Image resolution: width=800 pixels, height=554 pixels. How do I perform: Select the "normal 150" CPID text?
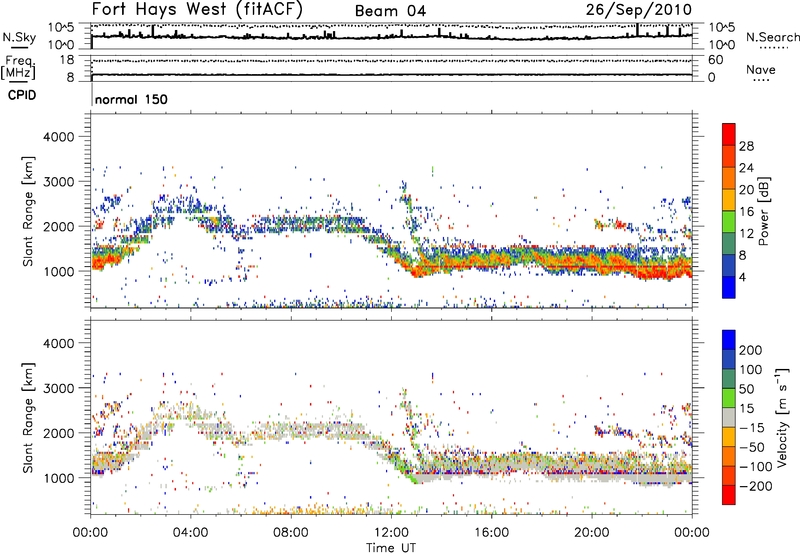131,99
